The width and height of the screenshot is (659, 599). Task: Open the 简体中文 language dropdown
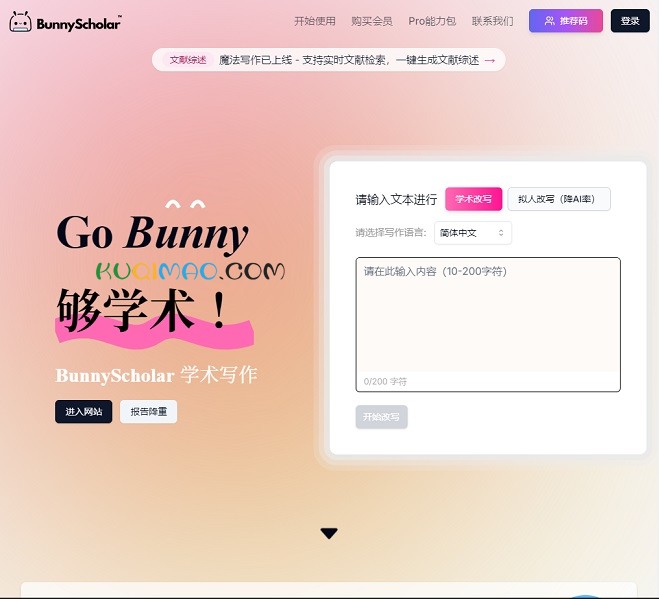click(x=473, y=233)
